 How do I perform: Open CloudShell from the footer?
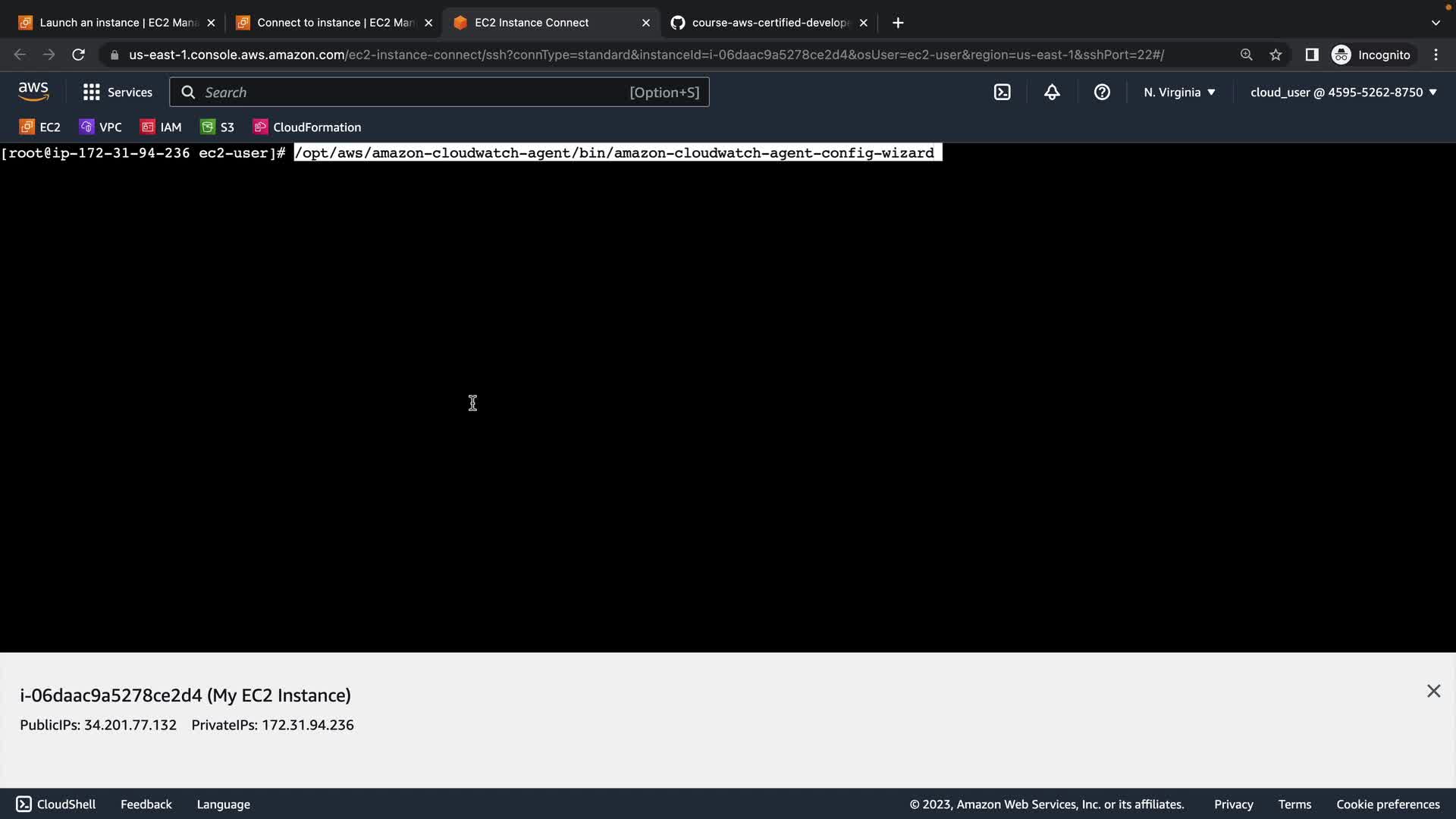(x=56, y=804)
